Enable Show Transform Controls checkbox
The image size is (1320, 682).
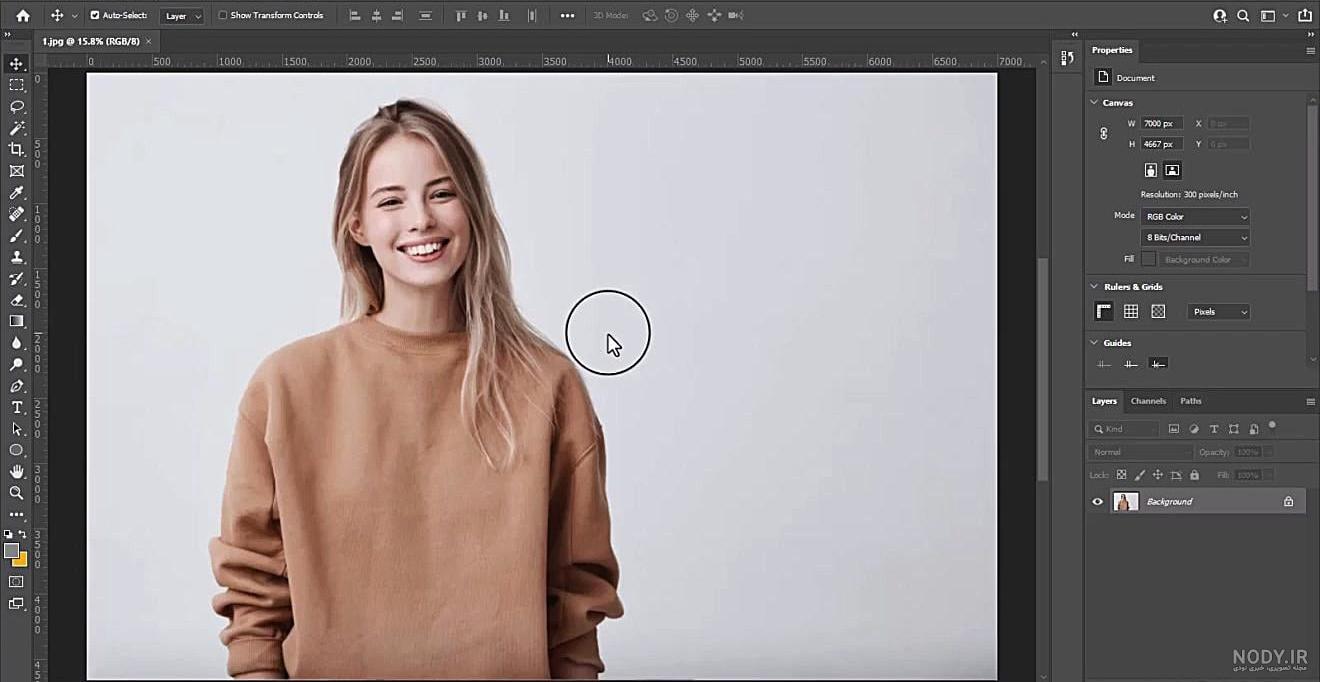click(x=222, y=15)
